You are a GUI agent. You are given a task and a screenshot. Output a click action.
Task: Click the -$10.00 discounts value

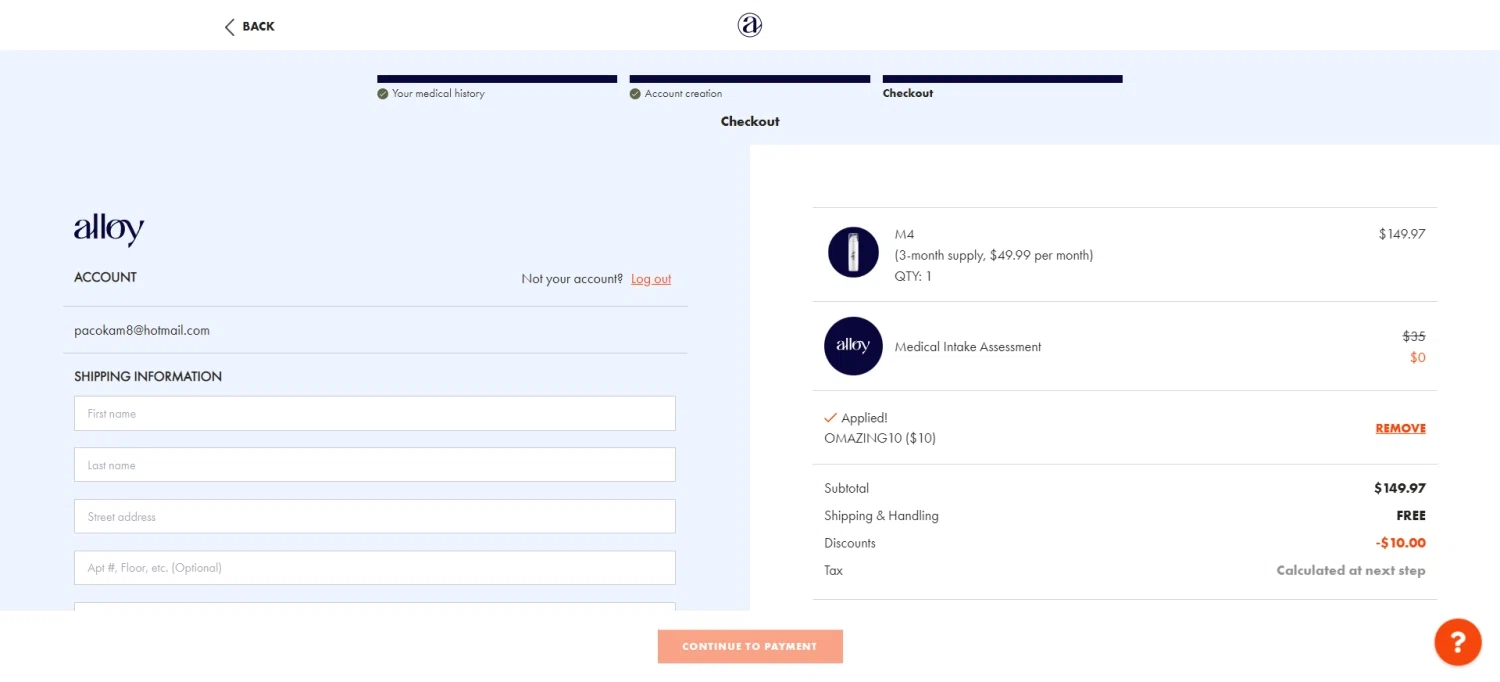(1400, 543)
